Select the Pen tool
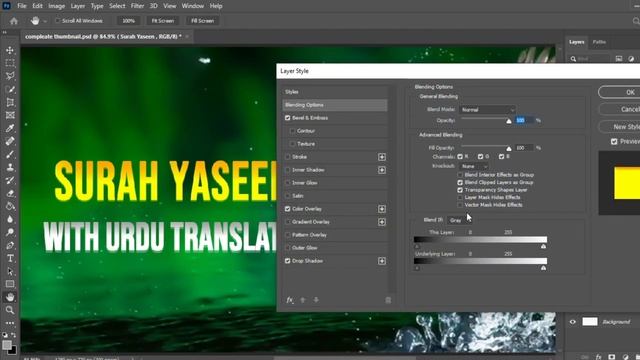Viewport: 640px width, 360px height. (10, 246)
